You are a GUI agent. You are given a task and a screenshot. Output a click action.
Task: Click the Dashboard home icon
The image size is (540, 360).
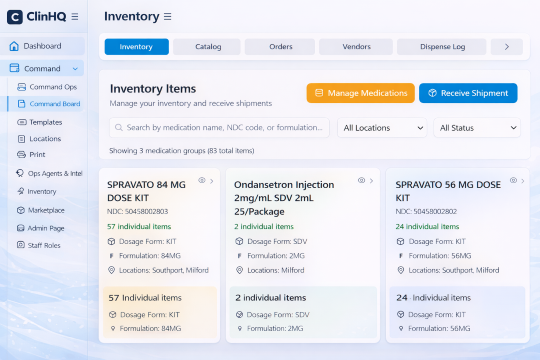[x=14, y=46]
